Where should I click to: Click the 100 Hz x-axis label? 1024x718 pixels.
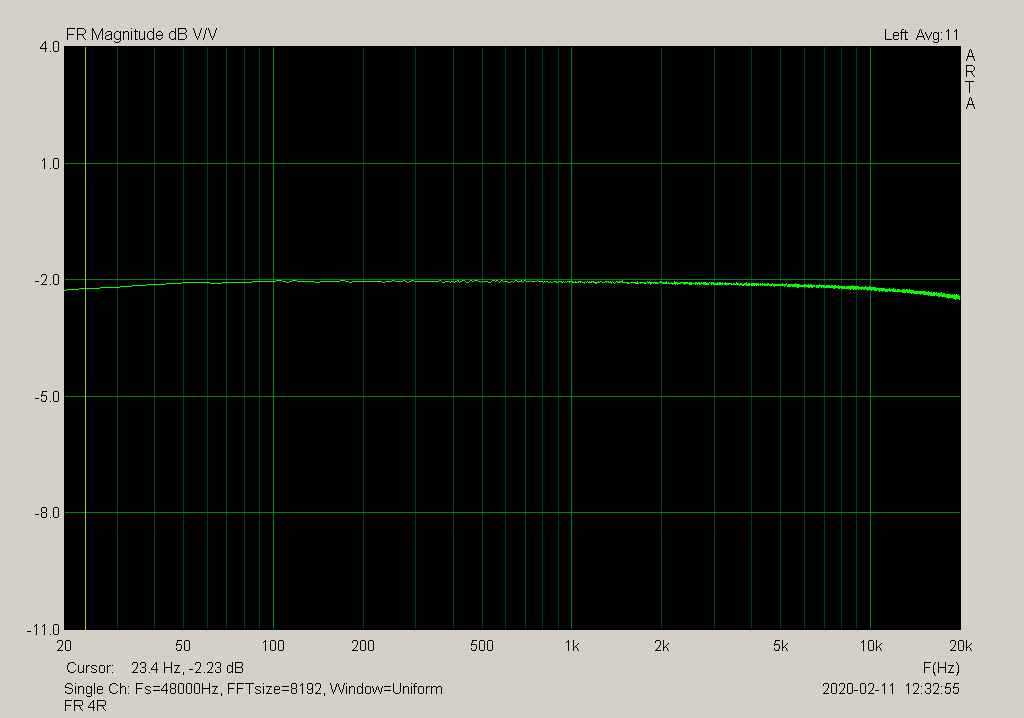pyautogui.click(x=273, y=646)
